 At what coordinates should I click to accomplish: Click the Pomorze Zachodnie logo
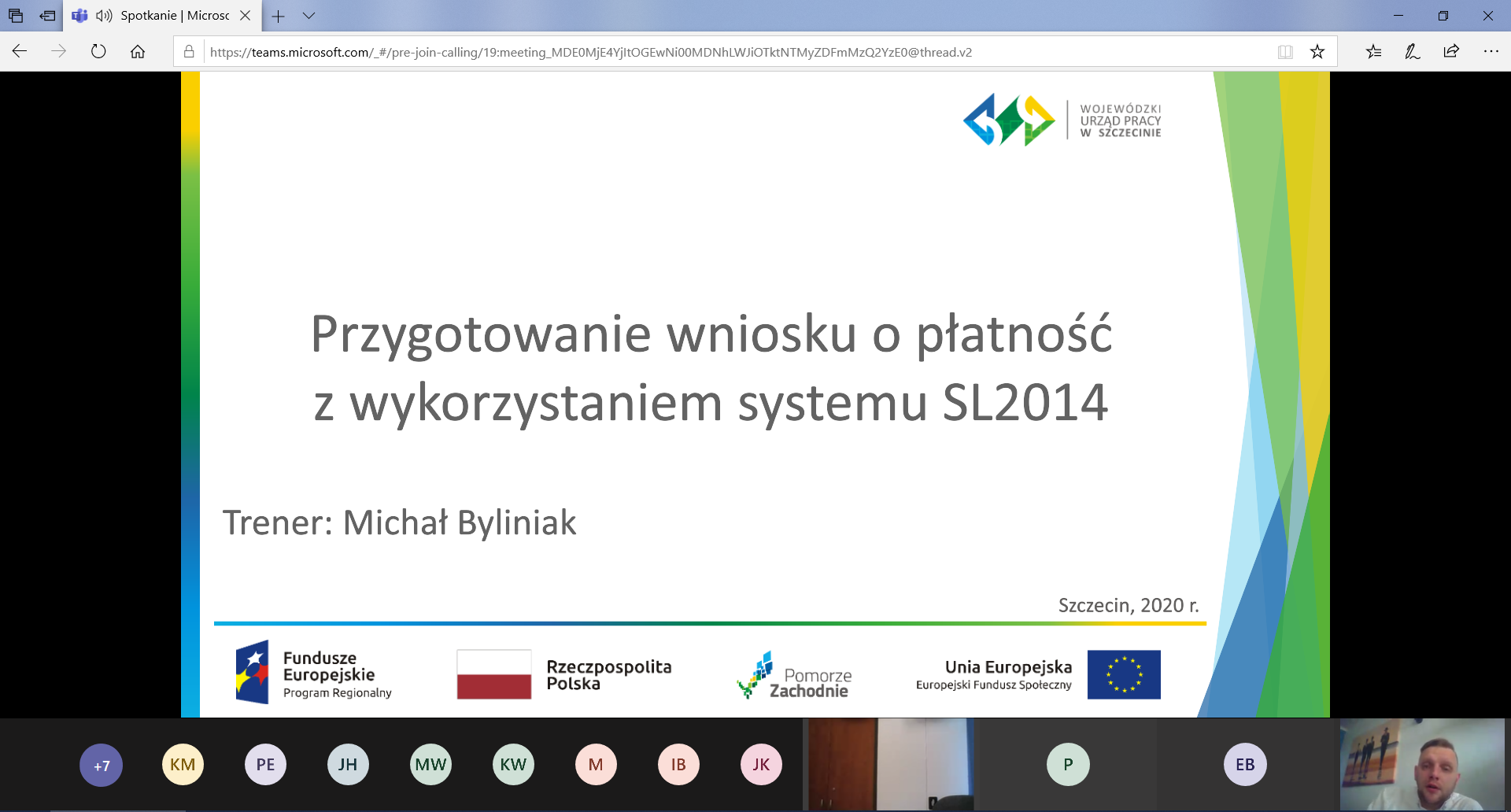(x=794, y=676)
